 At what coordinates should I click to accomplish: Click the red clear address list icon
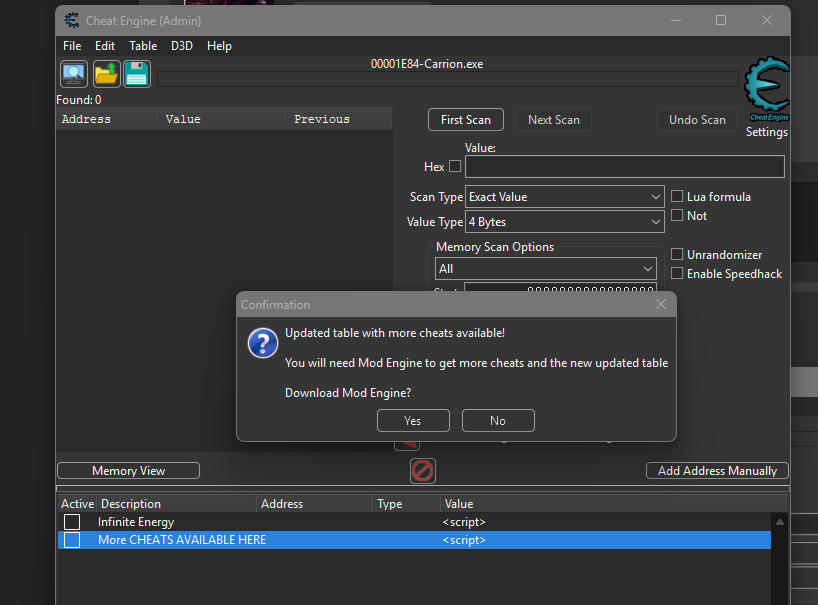423,470
